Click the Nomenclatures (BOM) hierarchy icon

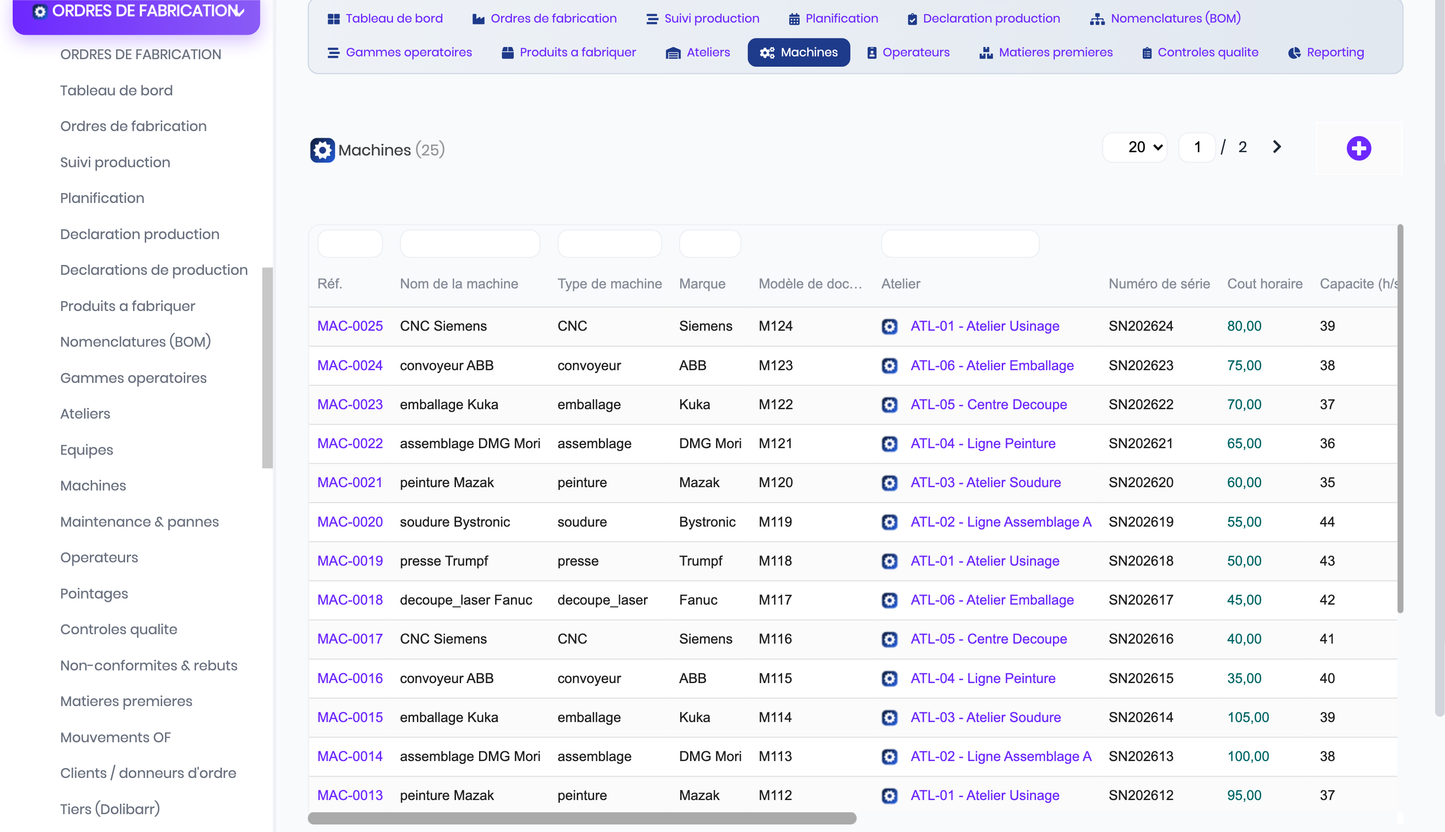click(x=1097, y=19)
